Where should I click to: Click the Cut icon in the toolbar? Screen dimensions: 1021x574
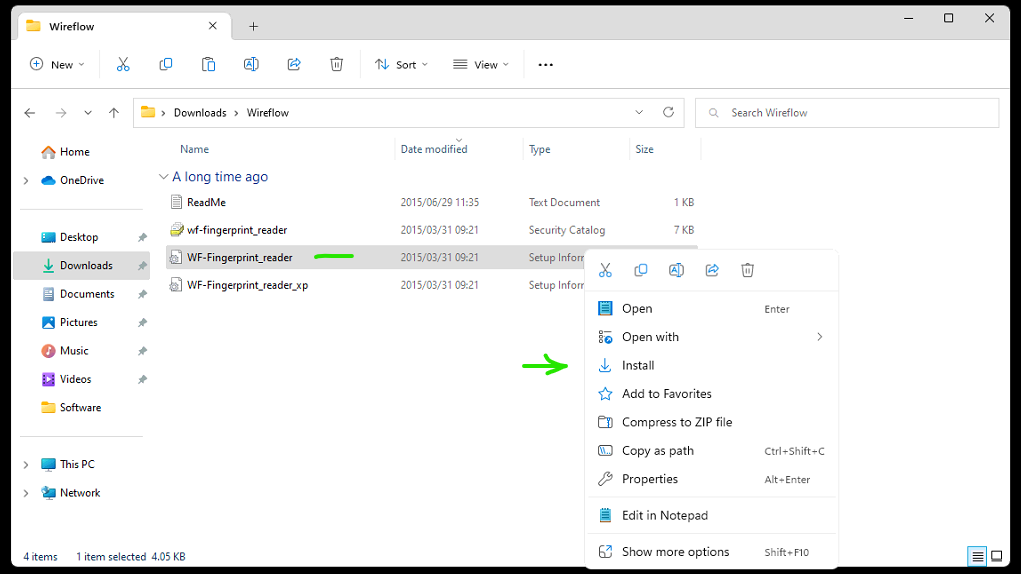pyautogui.click(x=123, y=64)
